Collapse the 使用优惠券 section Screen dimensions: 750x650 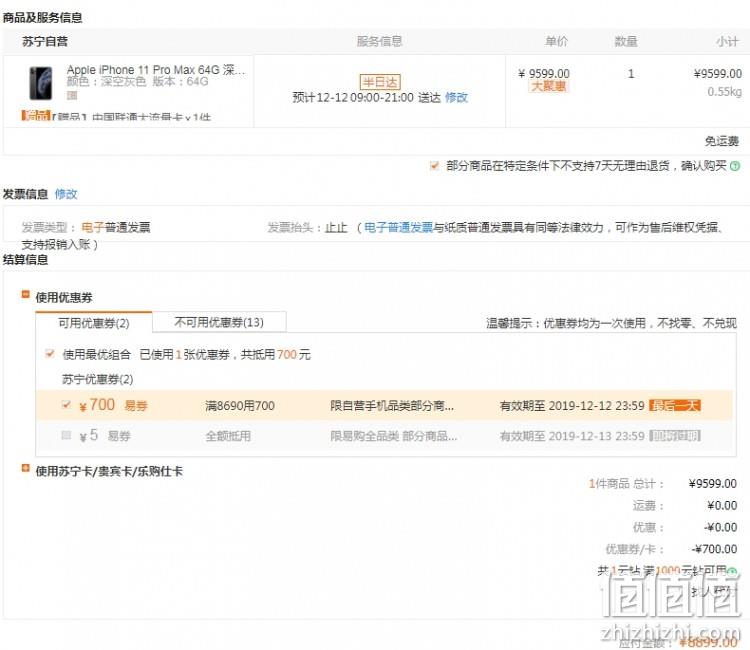point(25,295)
